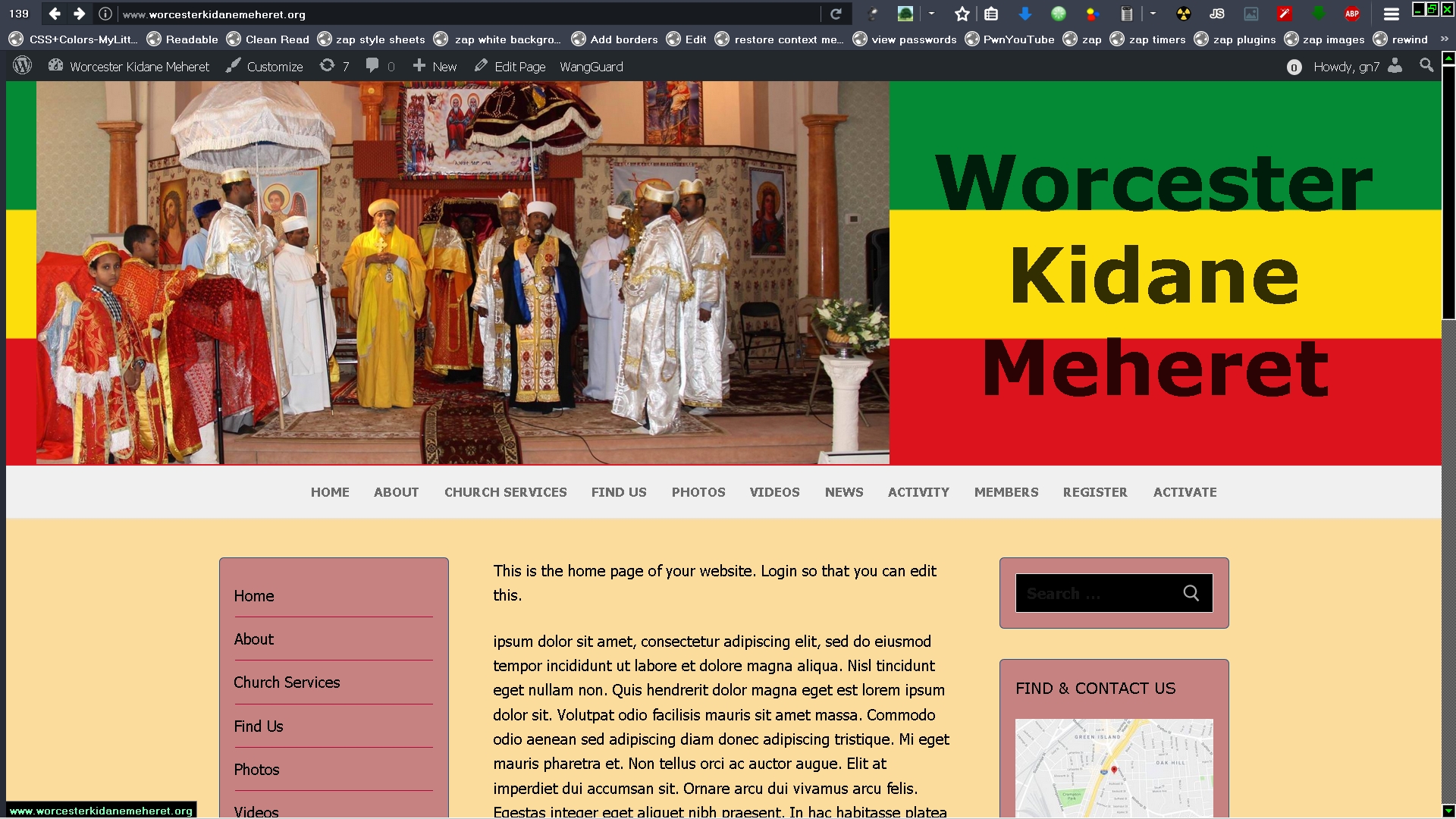The image size is (1456, 819).
Task: Click Find Us in left sidebar
Action: (x=259, y=726)
